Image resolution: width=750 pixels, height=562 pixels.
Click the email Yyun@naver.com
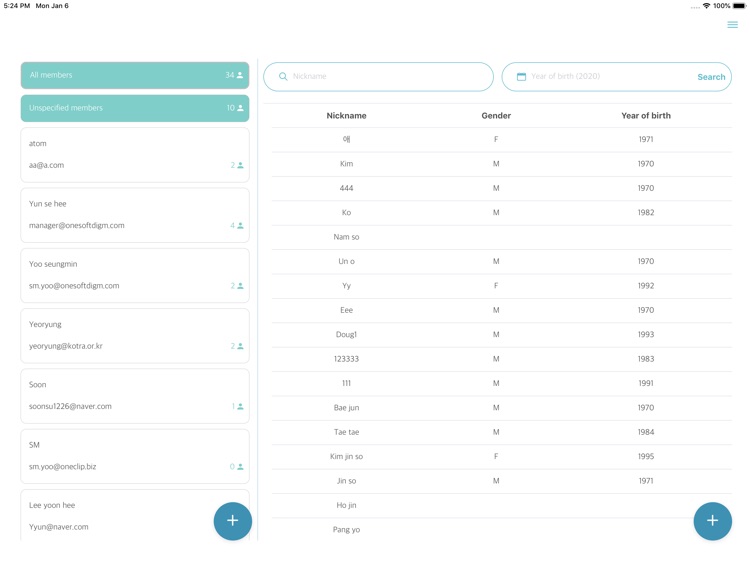click(59, 527)
